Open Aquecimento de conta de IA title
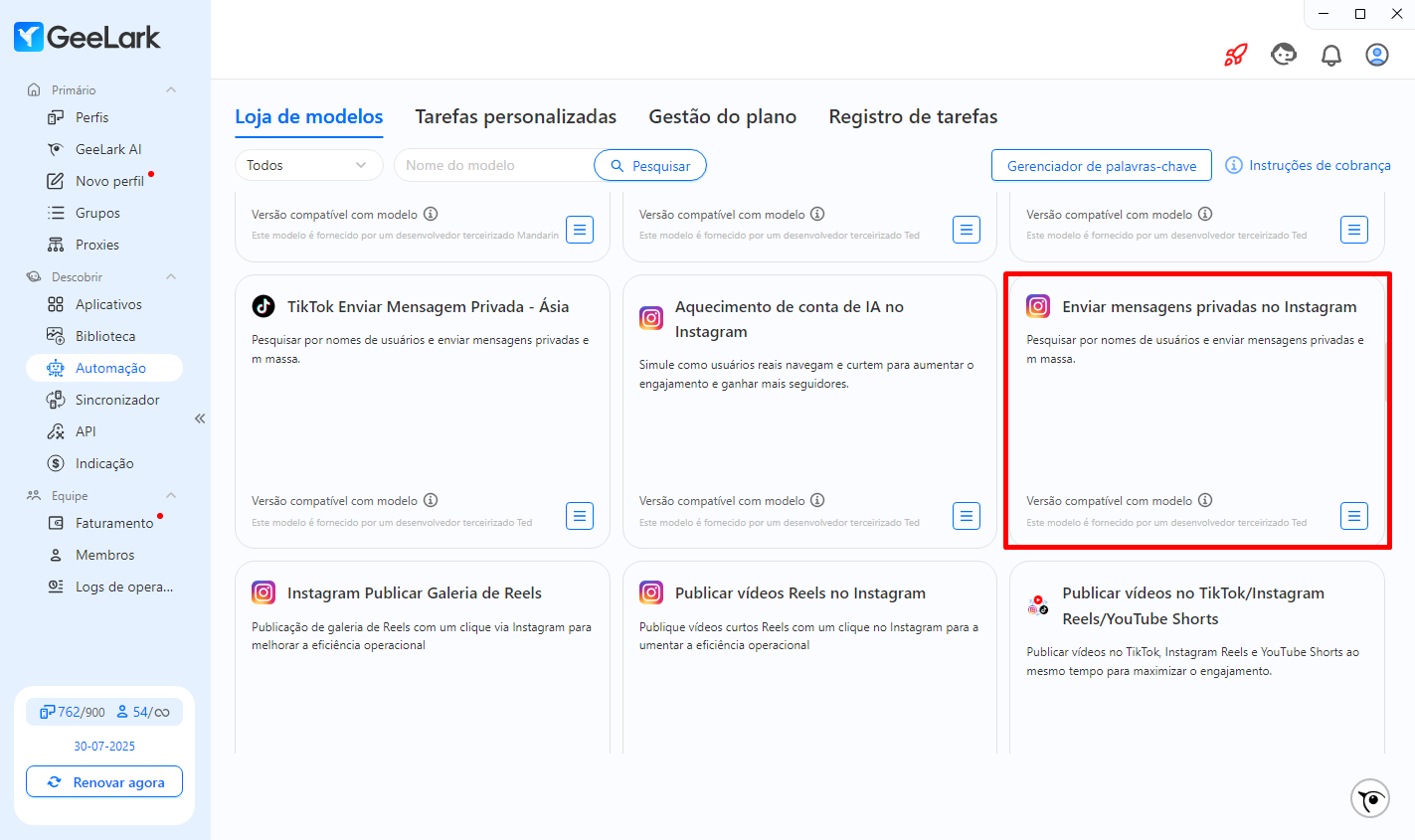 point(790,319)
